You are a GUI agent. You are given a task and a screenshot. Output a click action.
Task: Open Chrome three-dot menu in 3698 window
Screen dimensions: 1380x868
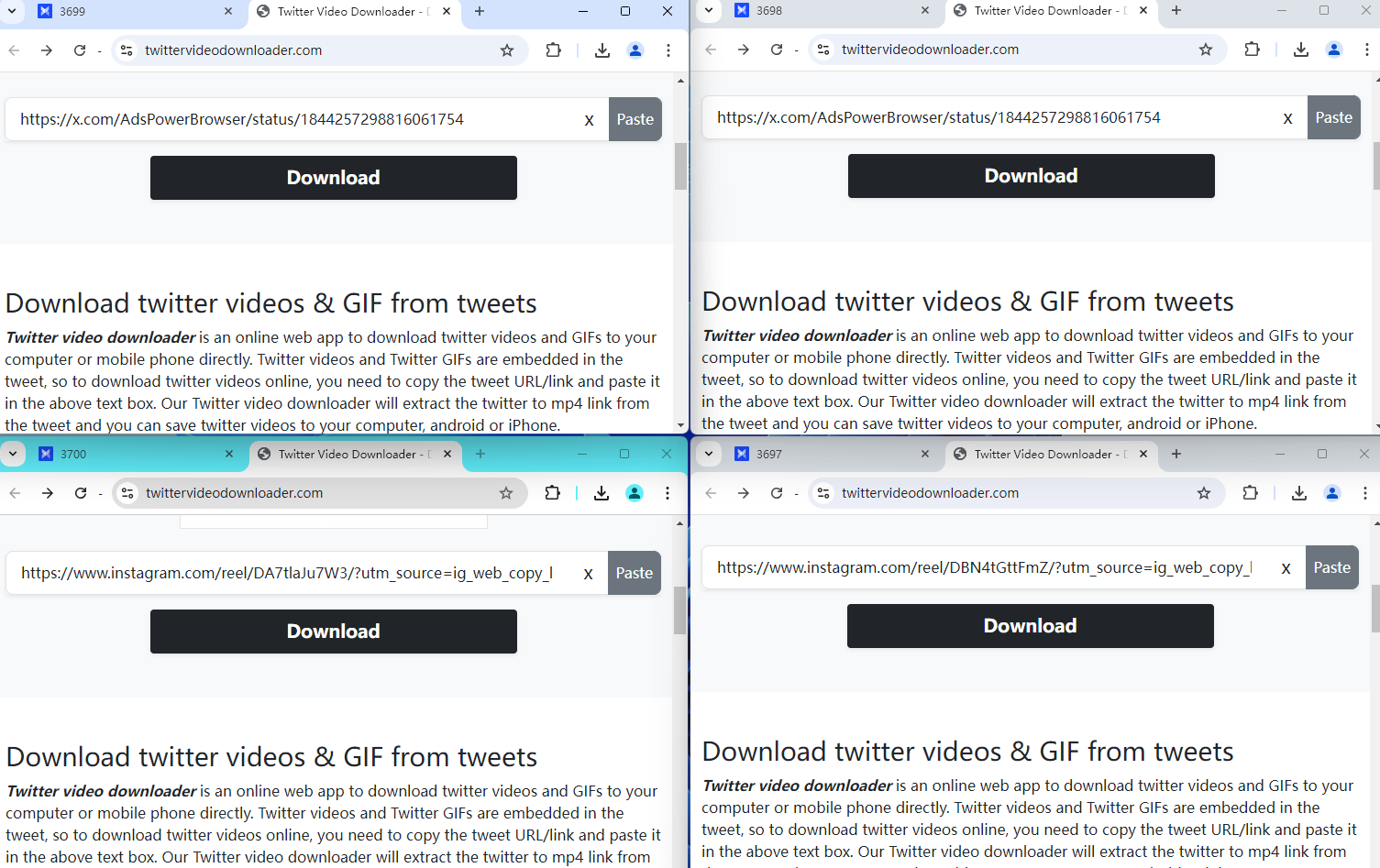click(1367, 49)
